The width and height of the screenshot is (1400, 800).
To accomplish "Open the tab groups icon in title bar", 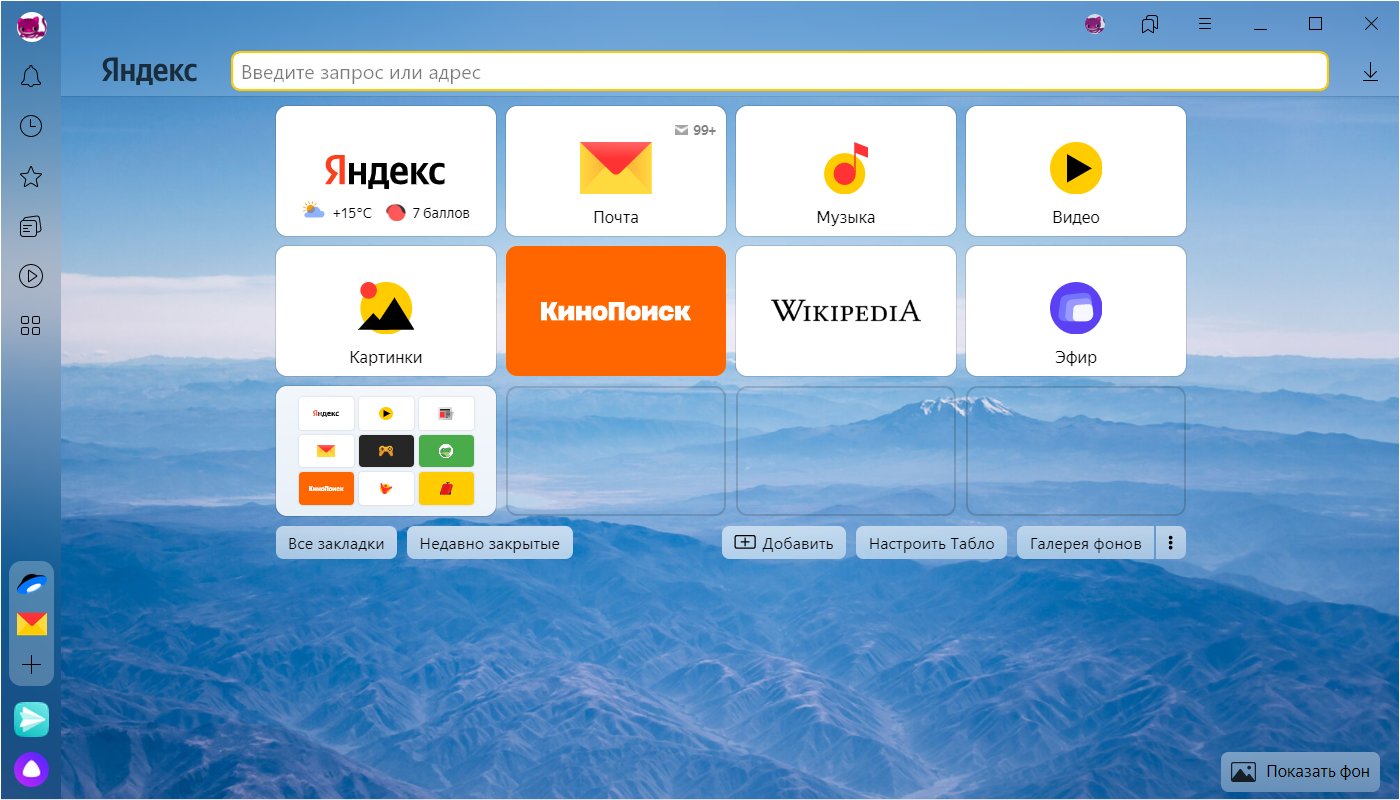I will click(1150, 24).
